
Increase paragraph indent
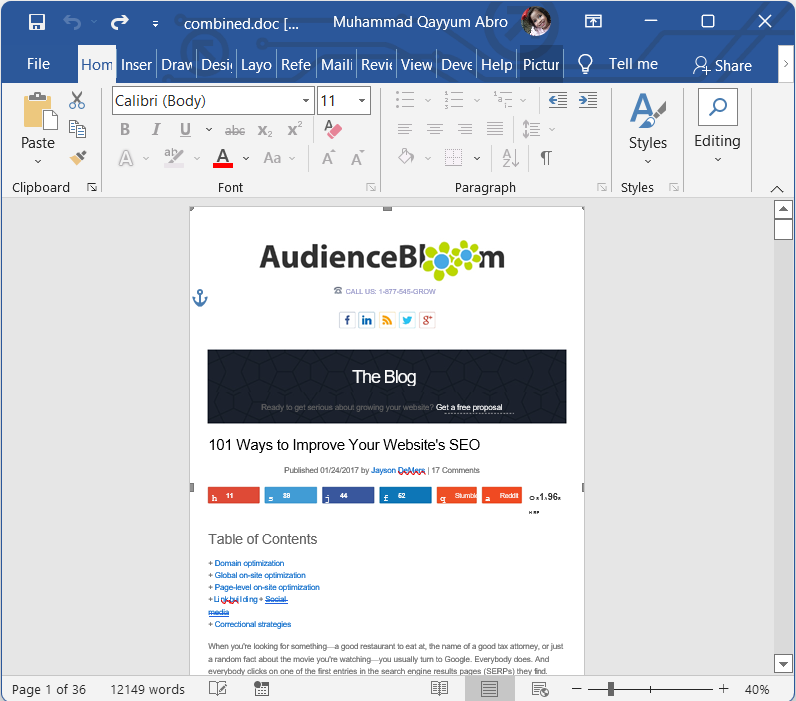click(x=588, y=100)
